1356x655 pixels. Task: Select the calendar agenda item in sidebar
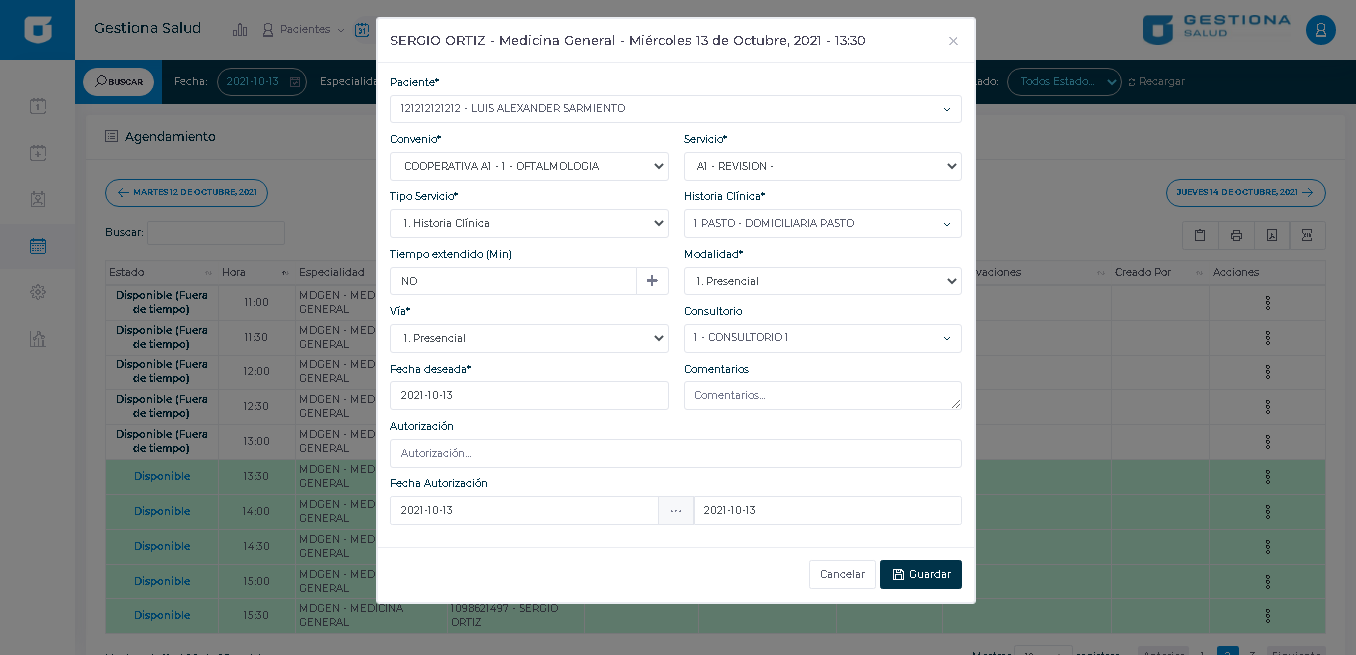pos(38,246)
